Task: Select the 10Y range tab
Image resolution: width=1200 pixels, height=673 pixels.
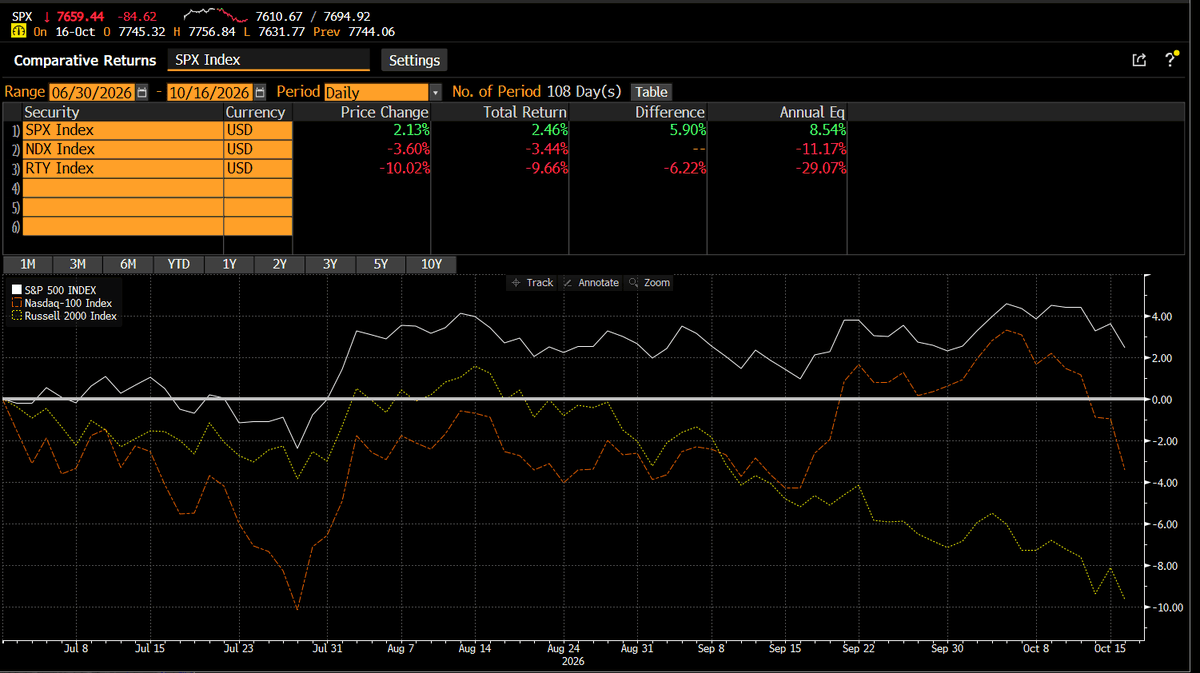Action: pyautogui.click(x=432, y=264)
